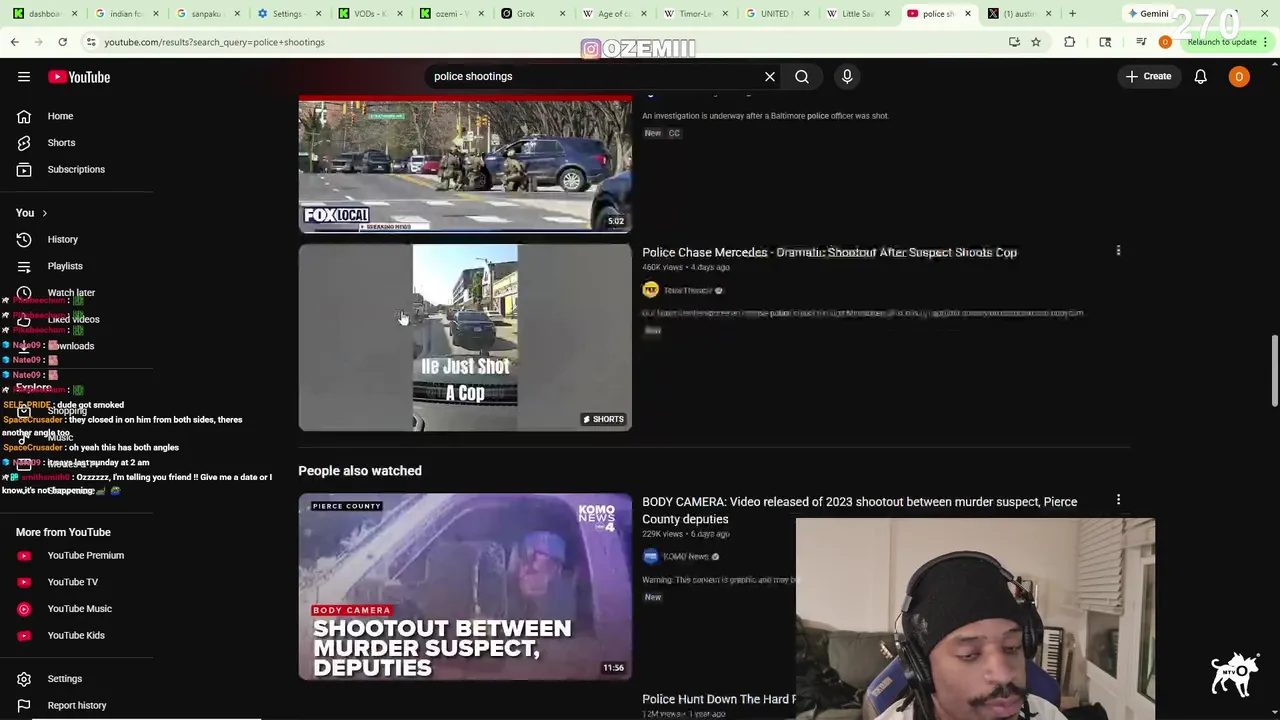Bookmark this page with the star

[x=1036, y=42]
